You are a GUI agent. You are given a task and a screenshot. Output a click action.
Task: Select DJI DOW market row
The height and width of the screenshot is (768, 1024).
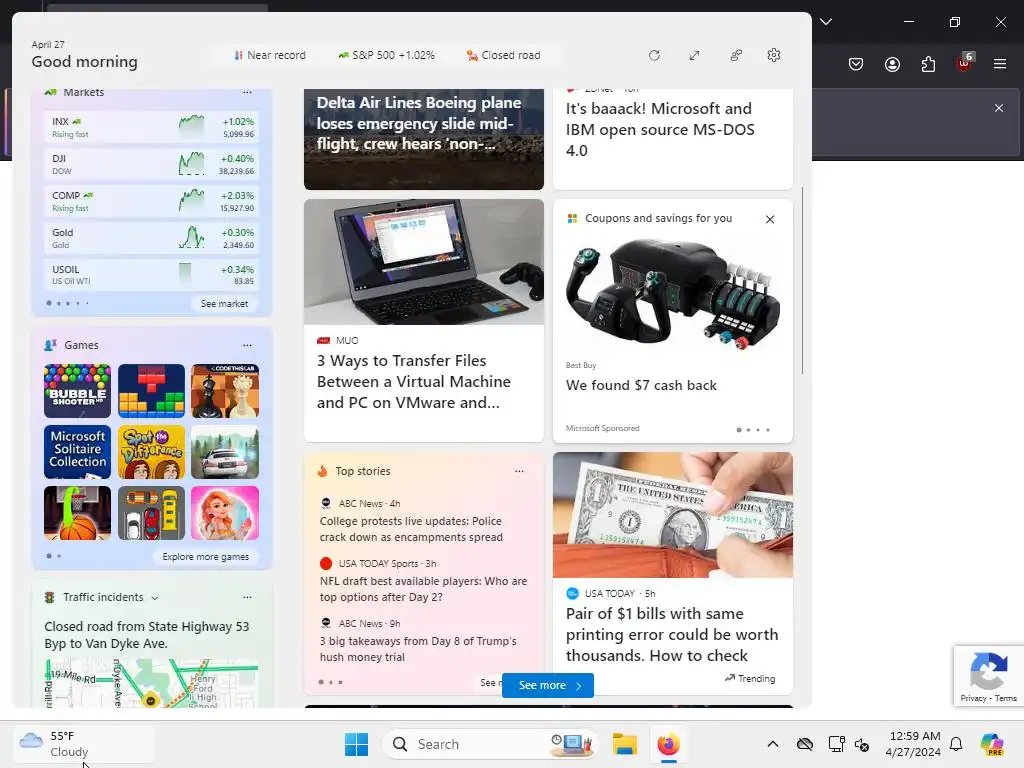152,165
